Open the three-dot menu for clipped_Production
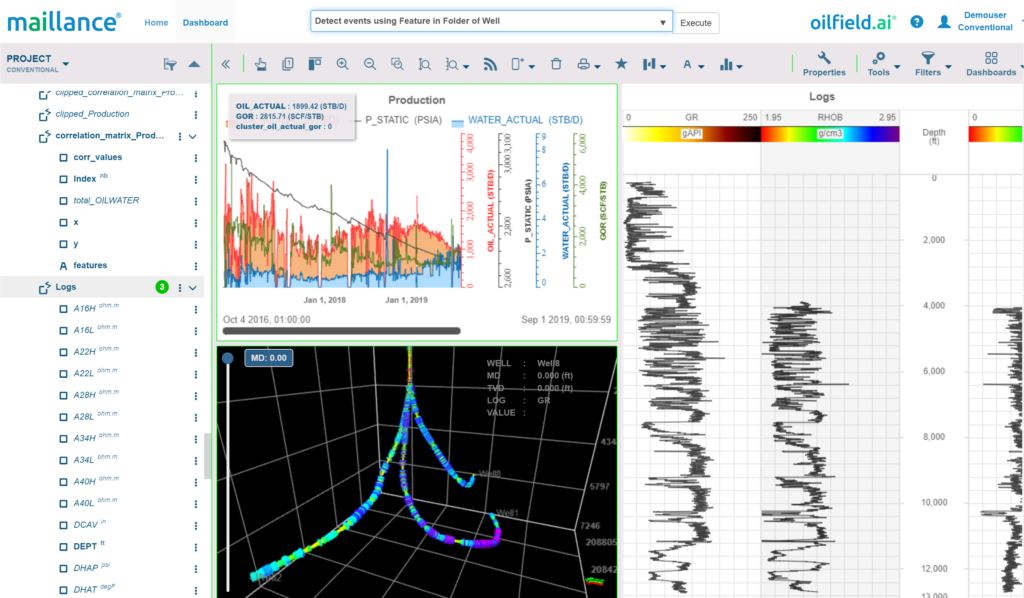 195,115
